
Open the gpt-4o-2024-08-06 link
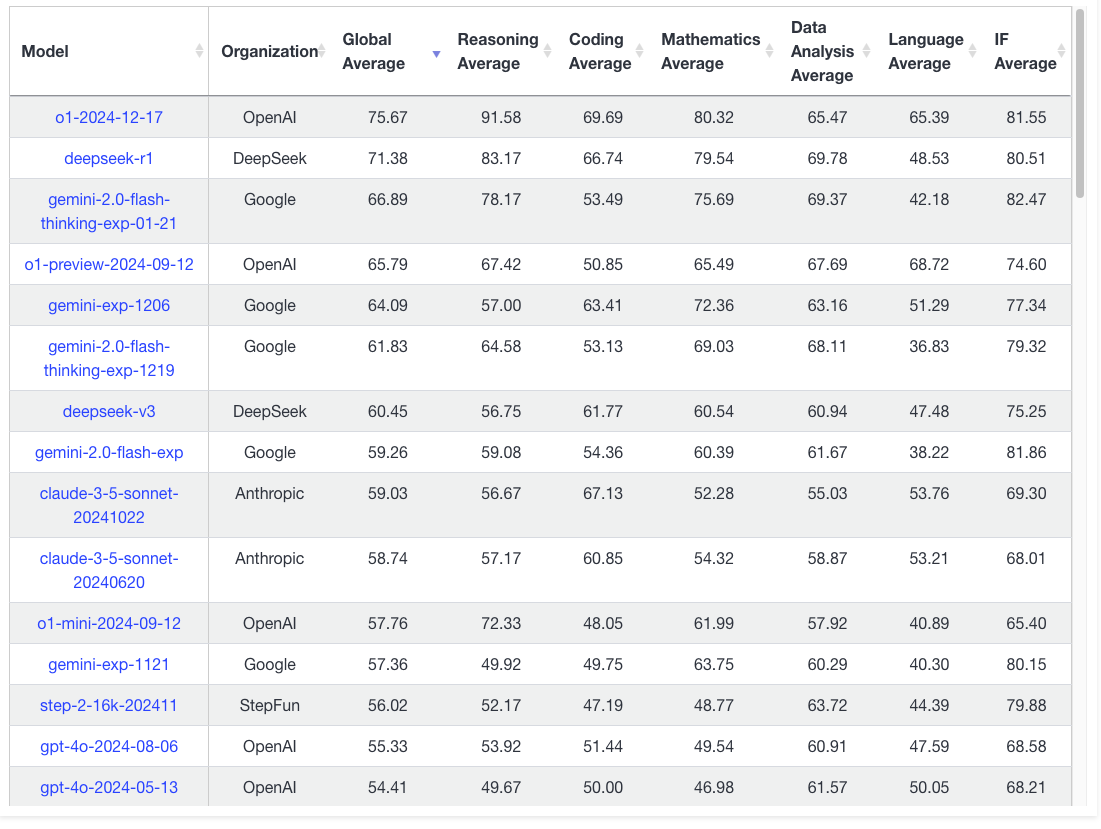pos(109,747)
